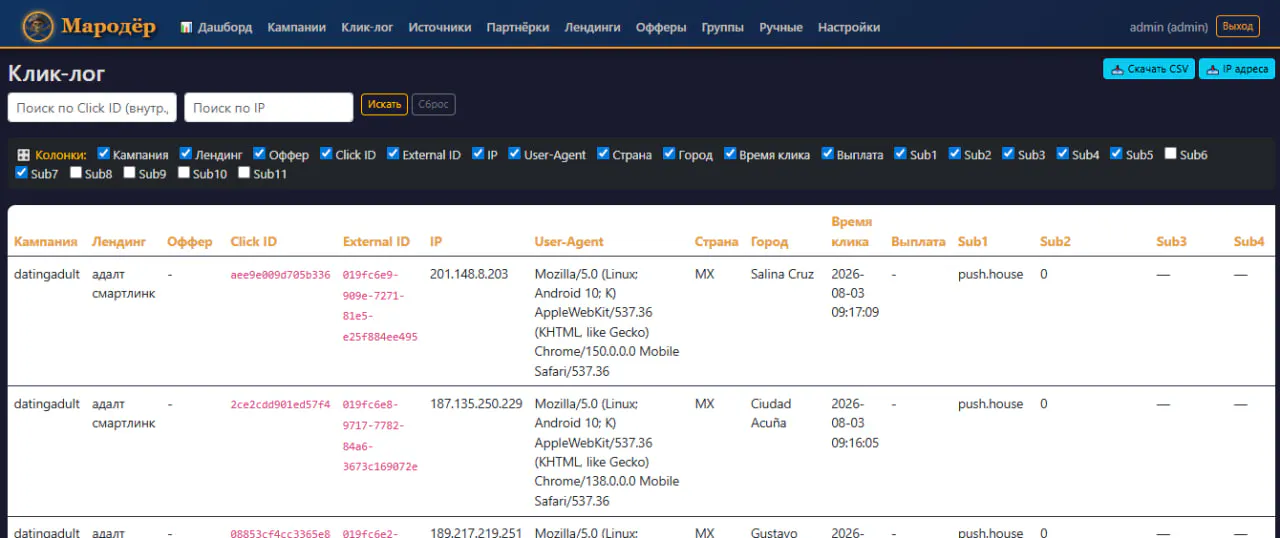The image size is (1280, 538).
Task: Click the External ID starting 019fc6e9
Action: pos(380,305)
